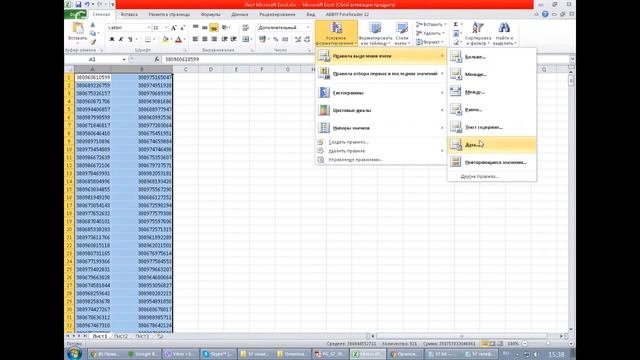
Task: Toggle italic formatting
Action: click(x=121, y=39)
